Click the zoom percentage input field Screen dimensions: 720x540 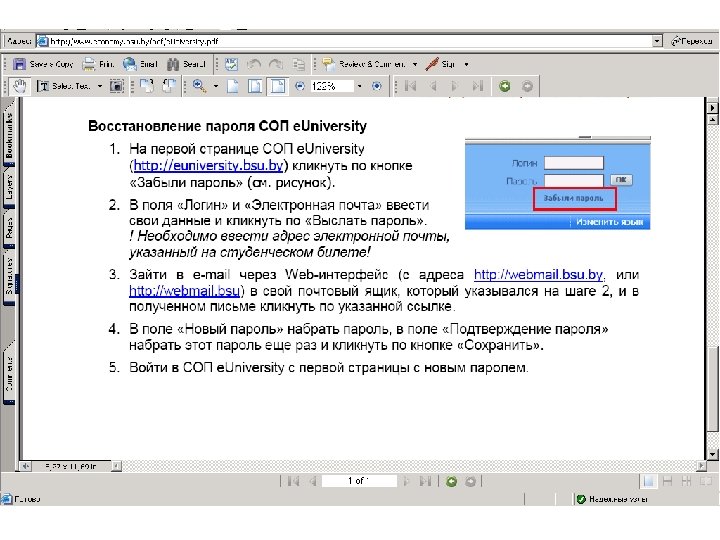coord(332,86)
